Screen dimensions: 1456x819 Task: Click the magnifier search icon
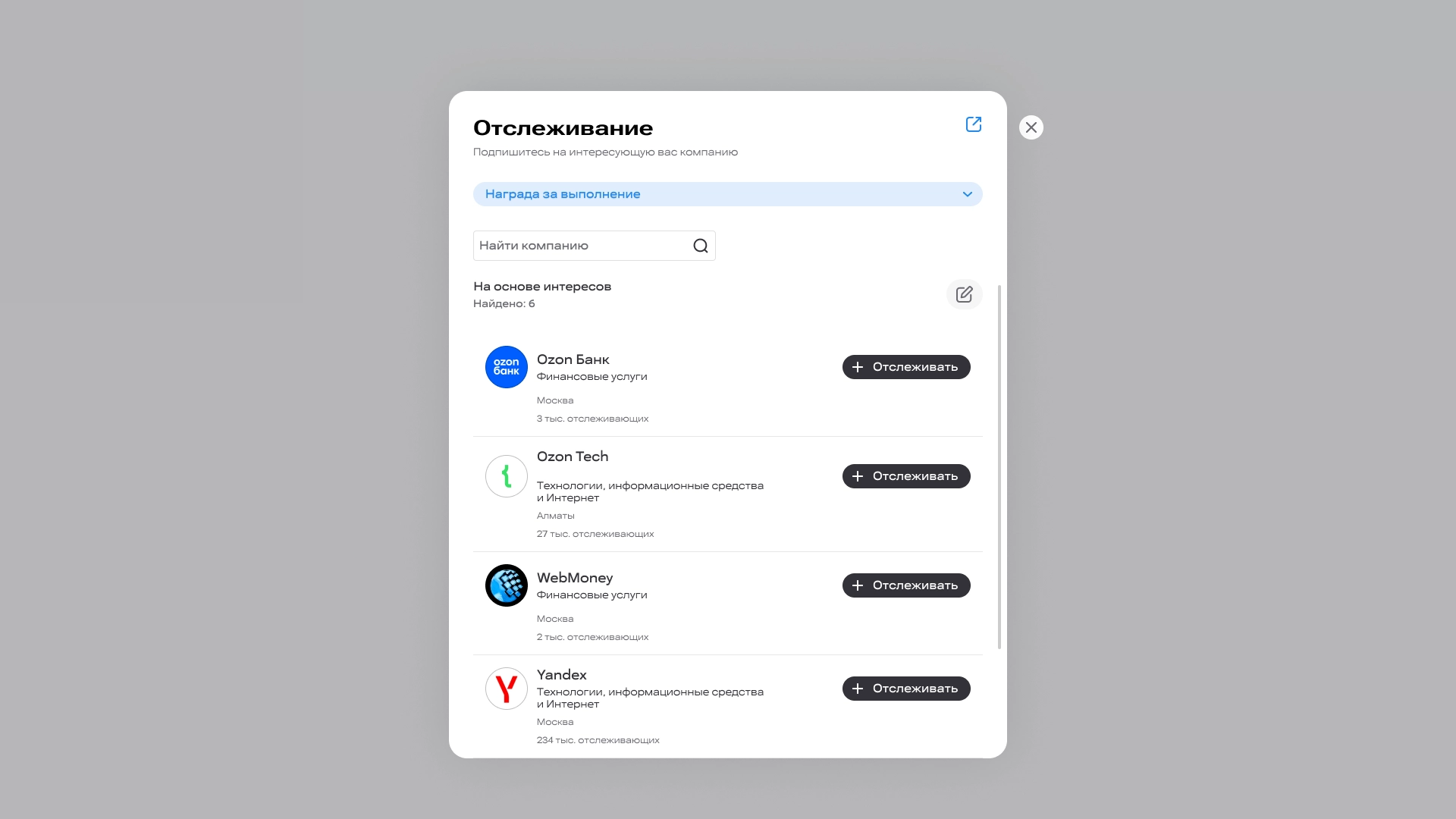point(701,246)
